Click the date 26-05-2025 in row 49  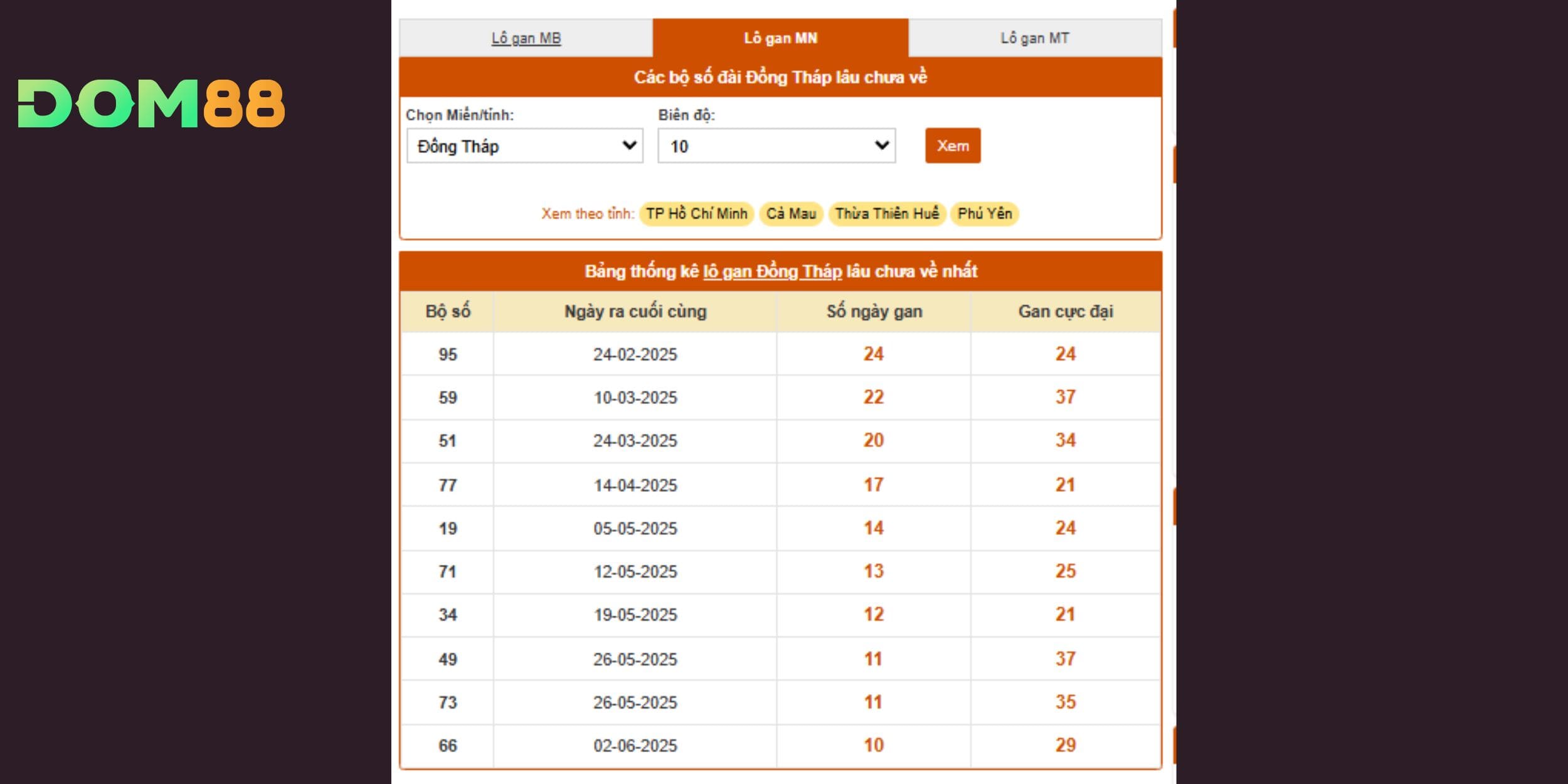(635, 660)
